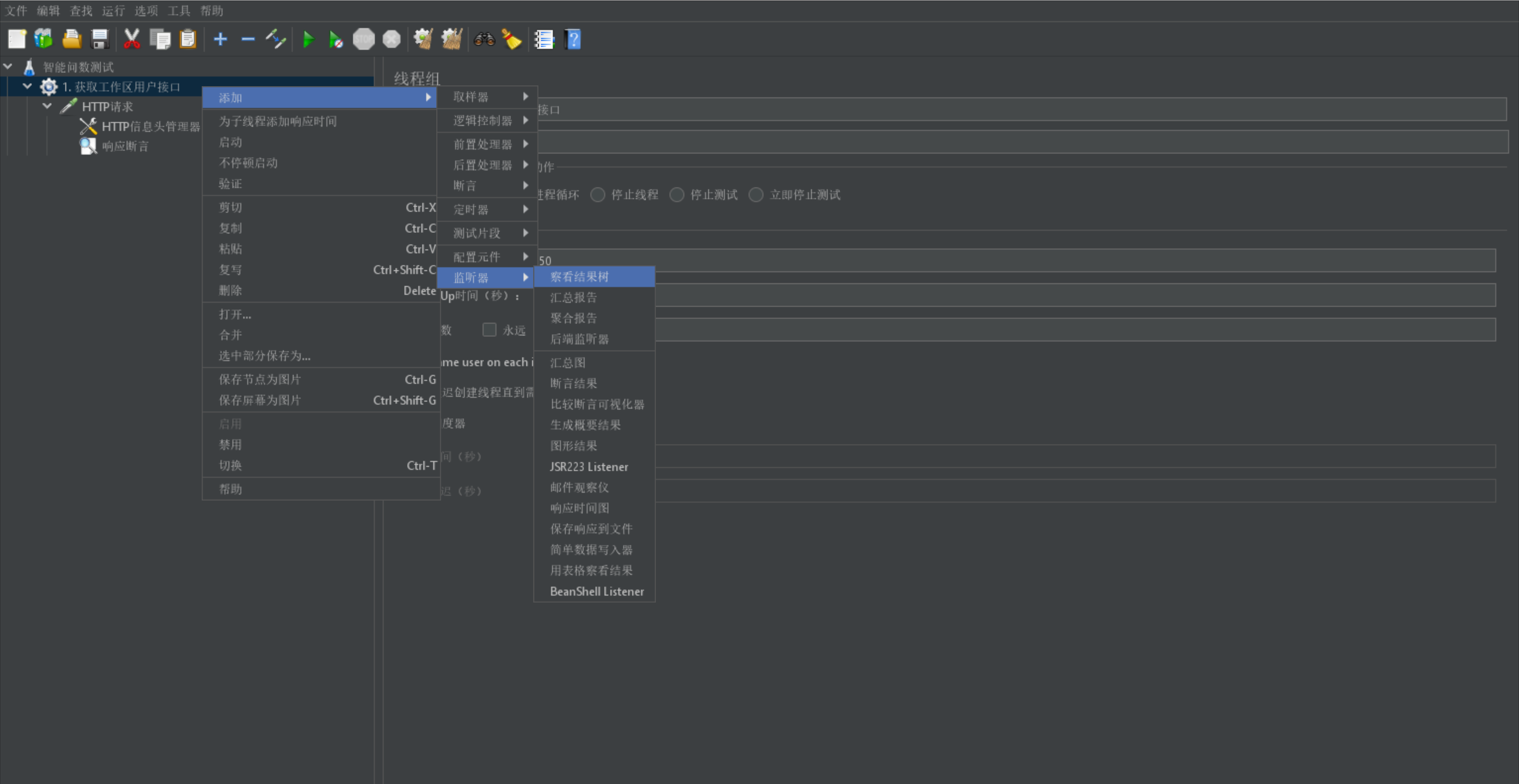
Task: Click the HTTP请求 sampler pipette icon
Action: tap(68, 106)
